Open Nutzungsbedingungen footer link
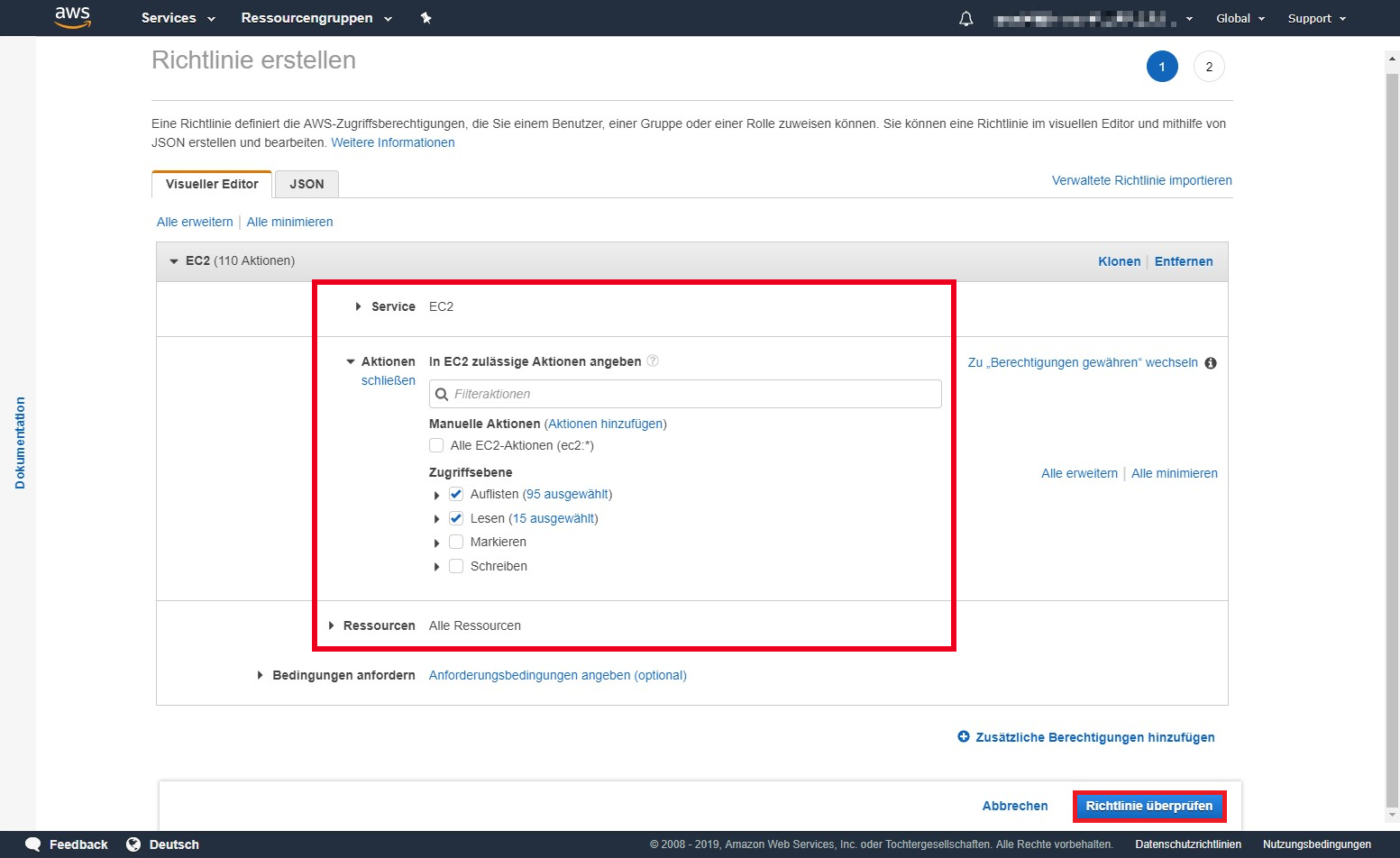The width and height of the screenshot is (1400, 858). coord(1317,844)
